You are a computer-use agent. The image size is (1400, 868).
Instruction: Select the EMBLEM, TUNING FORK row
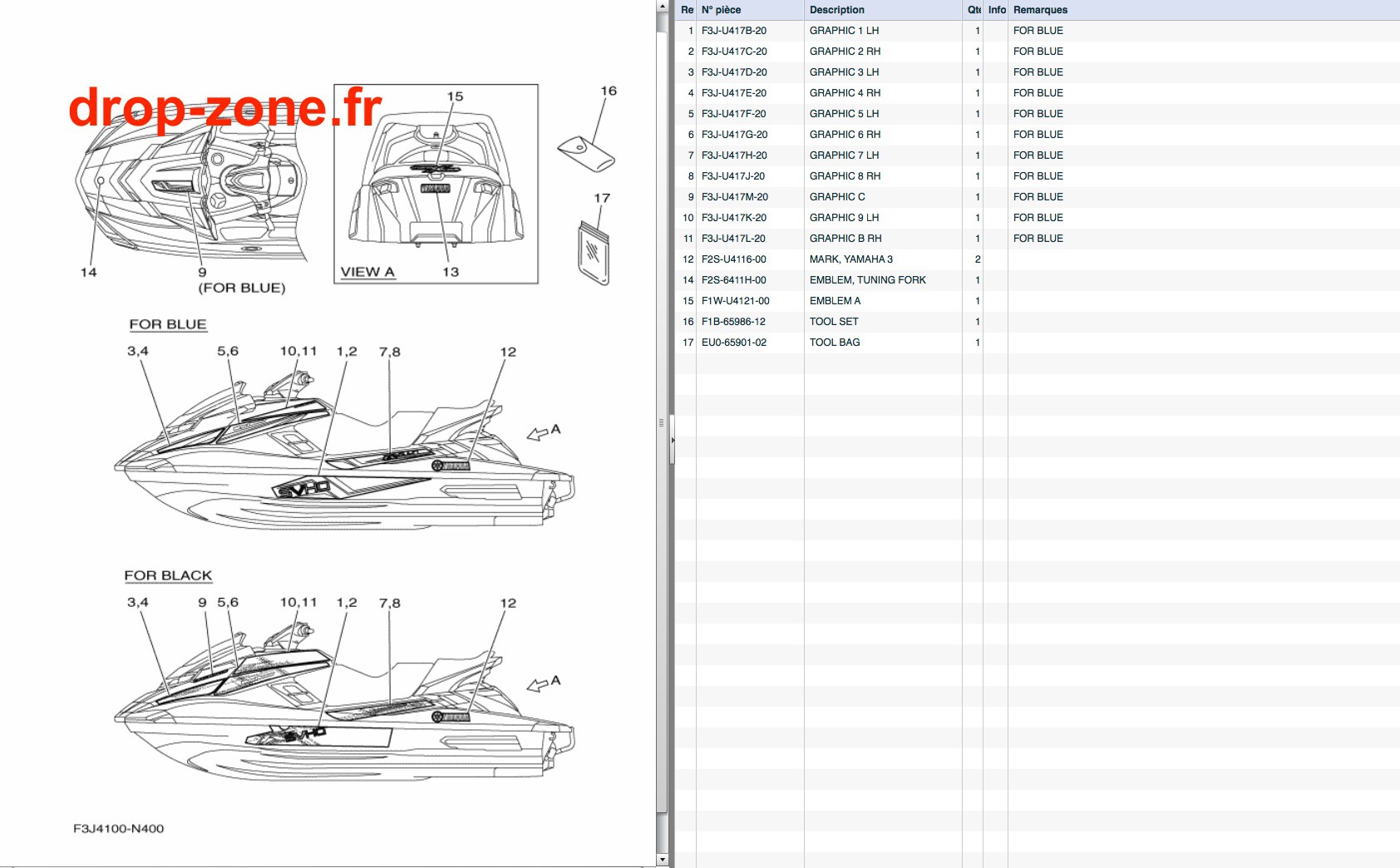1038,280
